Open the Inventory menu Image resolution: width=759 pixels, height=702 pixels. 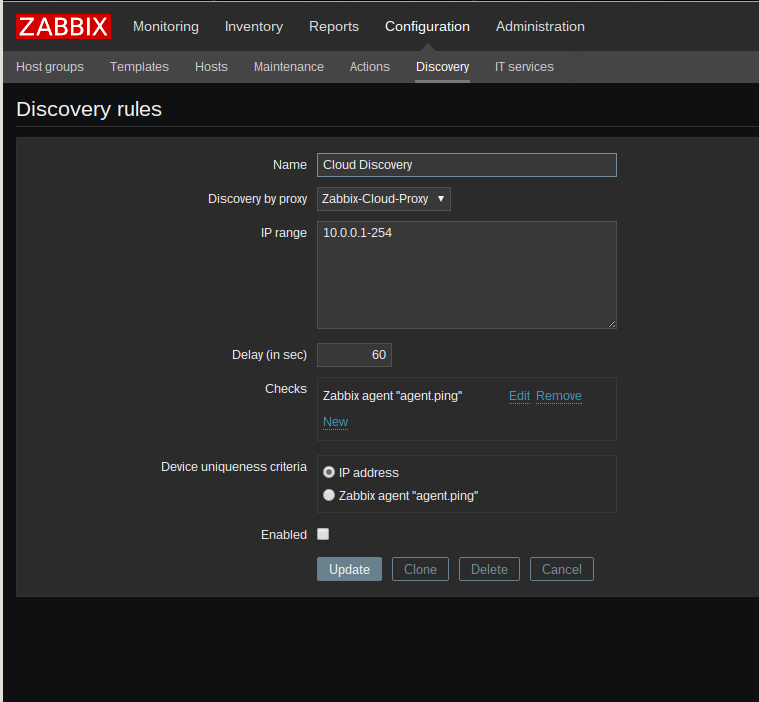[253, 27]
